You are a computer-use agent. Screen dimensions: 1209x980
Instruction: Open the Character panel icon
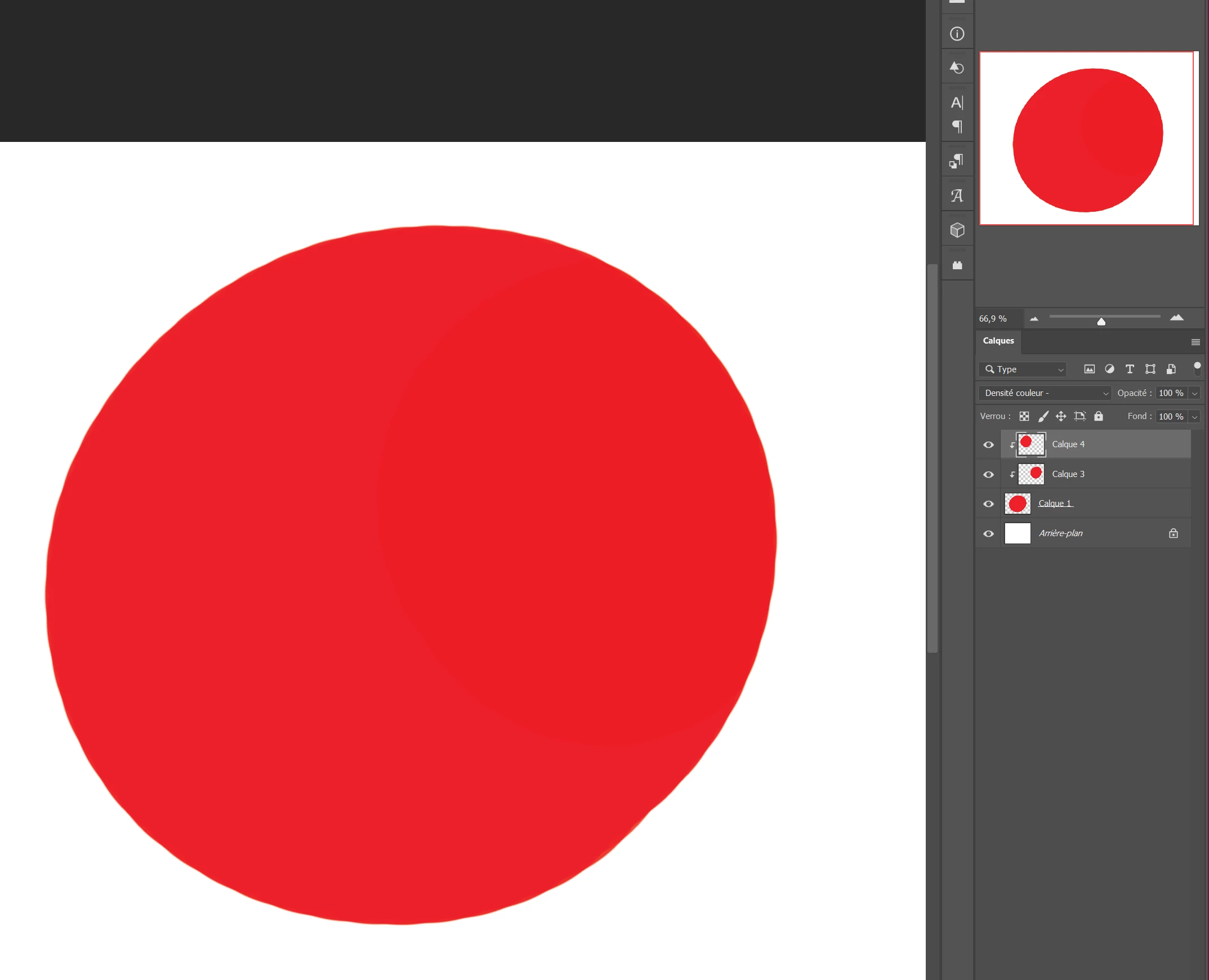pos(957,103)
